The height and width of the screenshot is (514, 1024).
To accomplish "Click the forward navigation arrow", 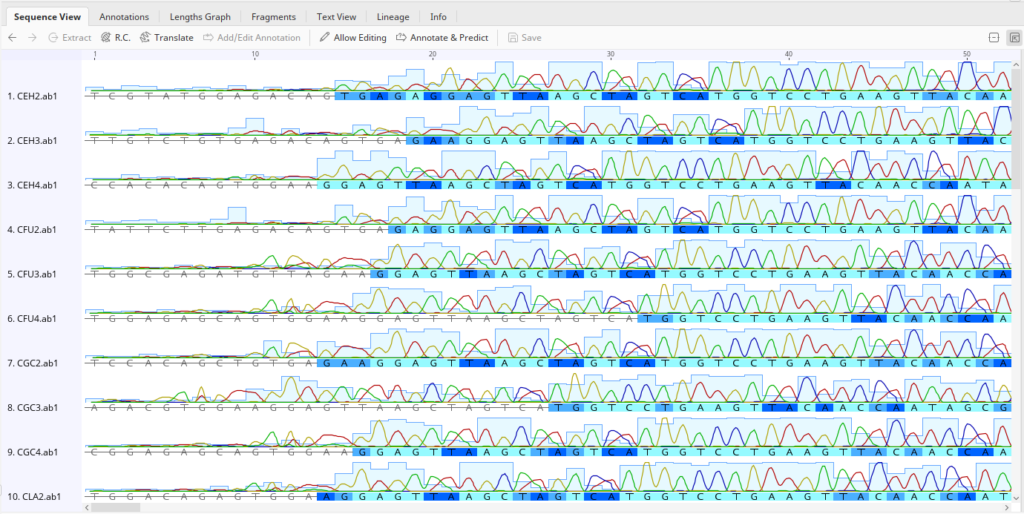I will (32, 38).
